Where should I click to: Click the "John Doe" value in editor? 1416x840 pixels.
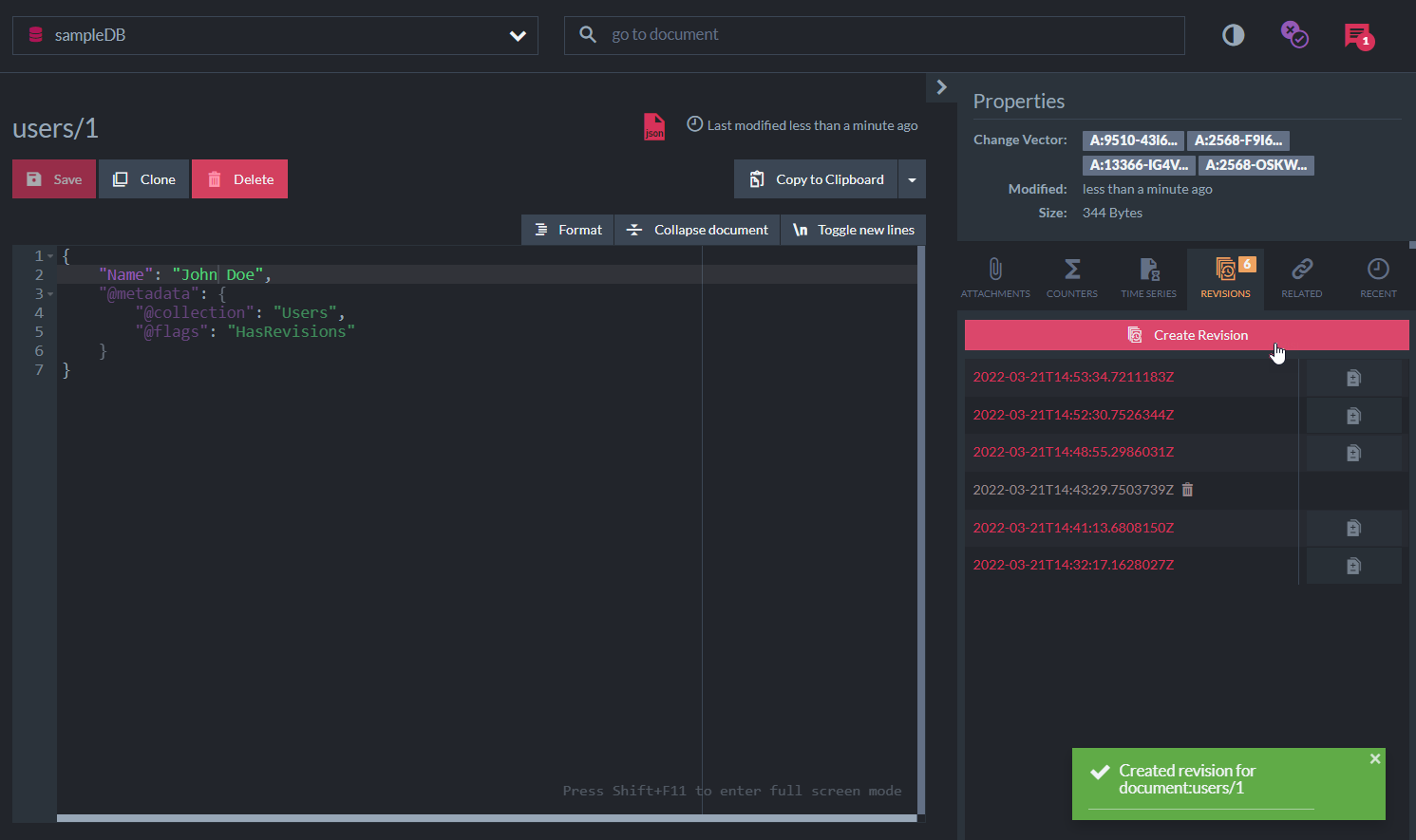[x=217, y=275]
